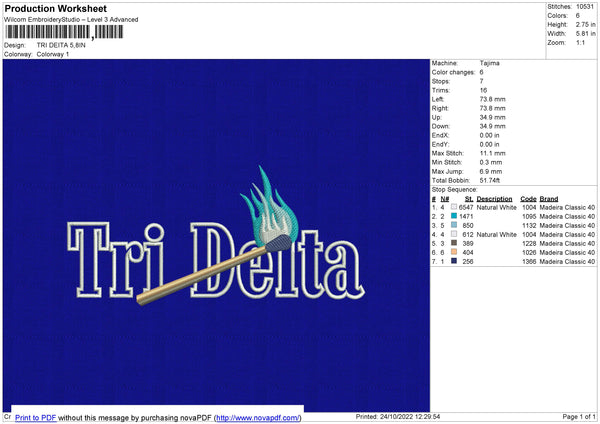Screen dimensions: 600x424
Task: Click the Min Stitch value "0.3 mm"
Action: point(491,162)
